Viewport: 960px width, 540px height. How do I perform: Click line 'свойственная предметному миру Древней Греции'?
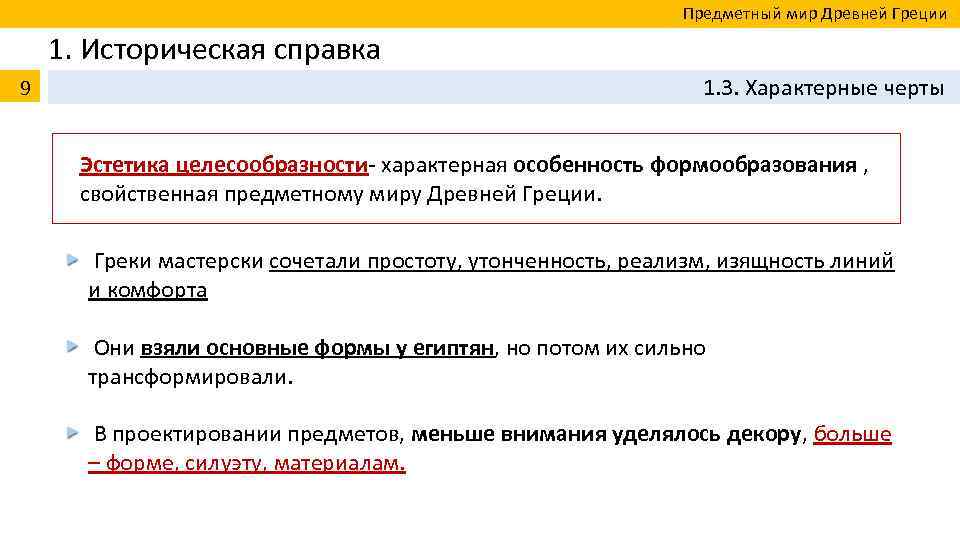[x=340, y=194]
